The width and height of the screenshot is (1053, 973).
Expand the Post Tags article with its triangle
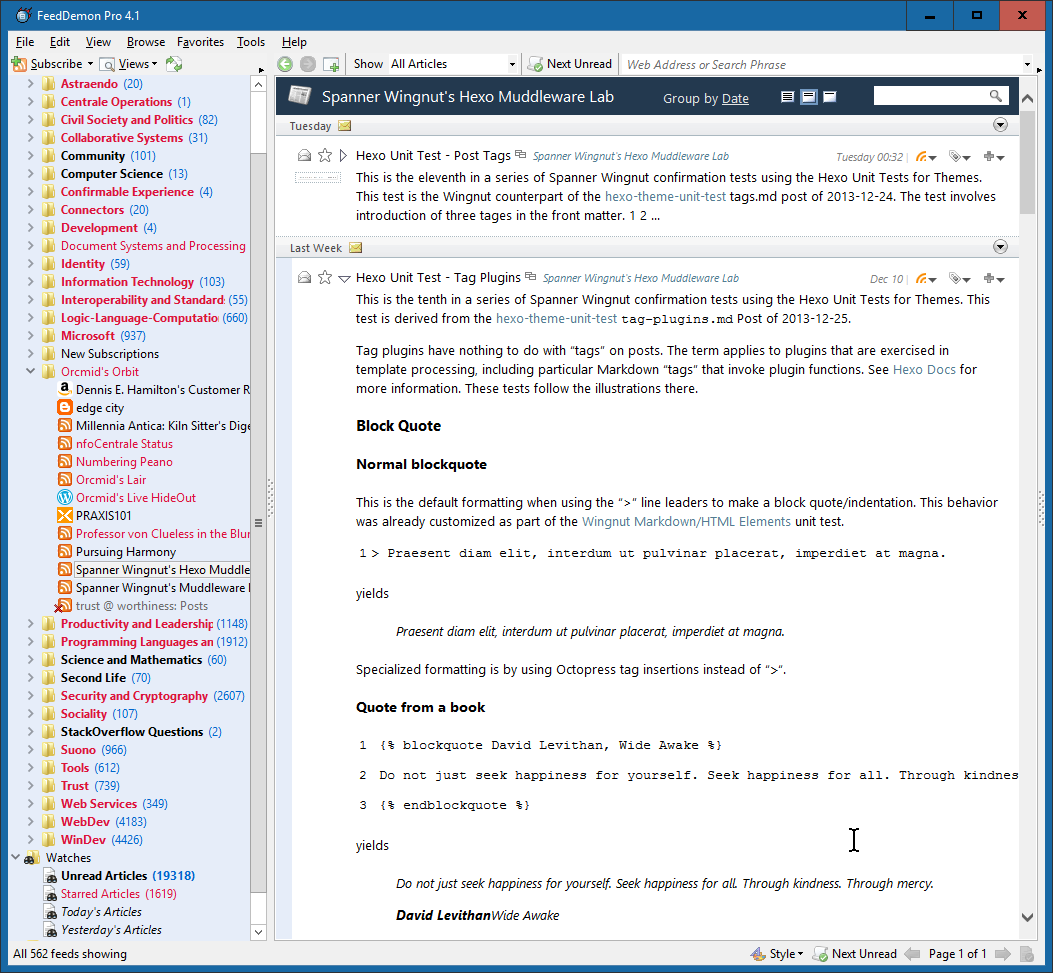pyautogui.click(x=343, y=156)
